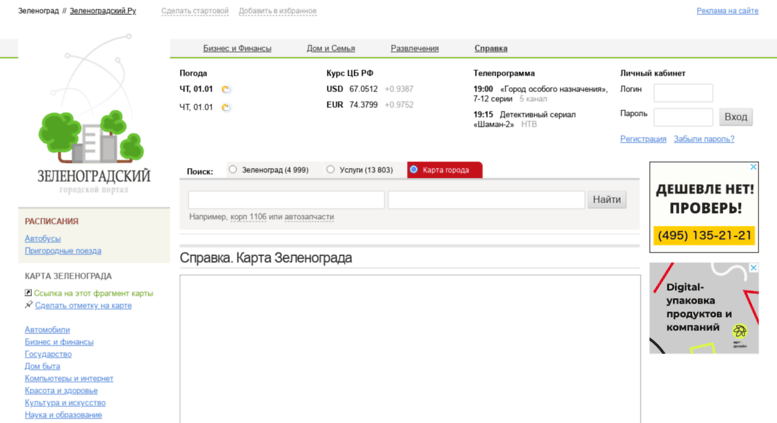Open the Развлечения menu
This screenshot has width=777, height=423.
point(414,48)
